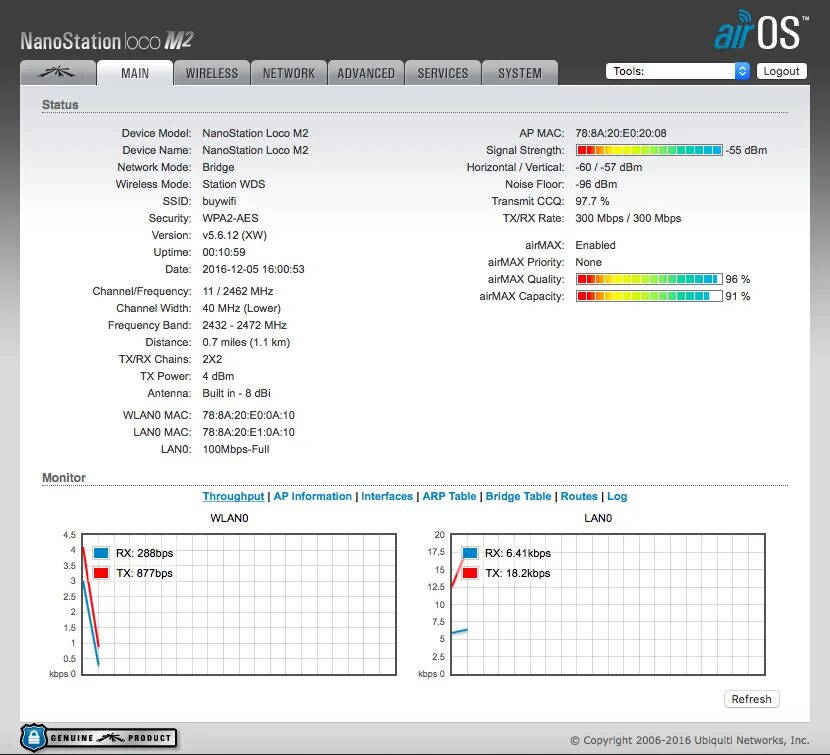
Task: Click the Genuine Product badge
Action: [98, 736]
